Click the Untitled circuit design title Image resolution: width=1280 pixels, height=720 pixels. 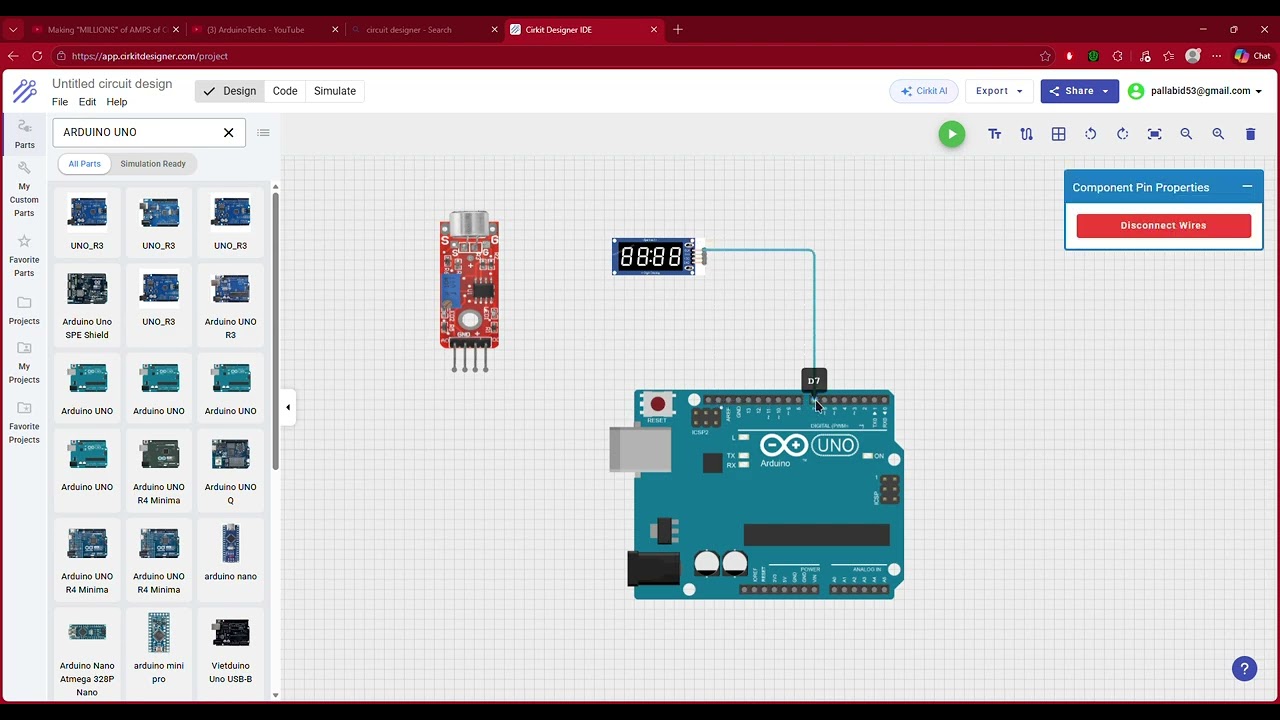click(112, 84)
